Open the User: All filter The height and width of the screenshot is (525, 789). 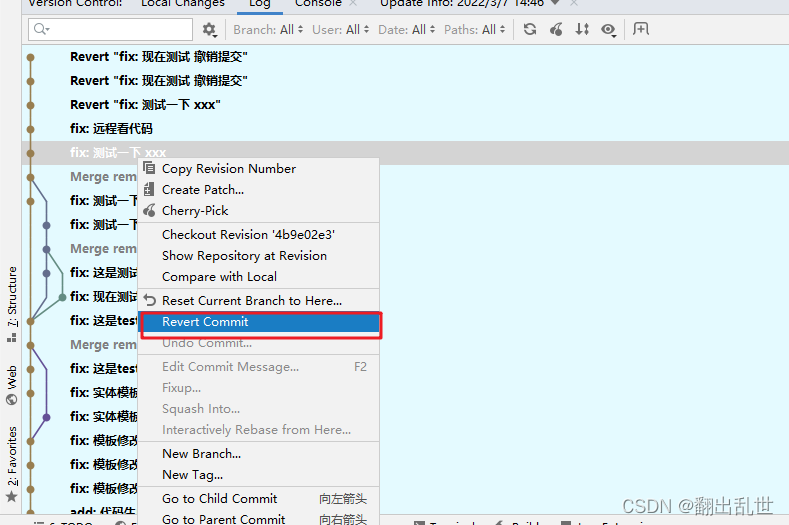pos(341,30)
